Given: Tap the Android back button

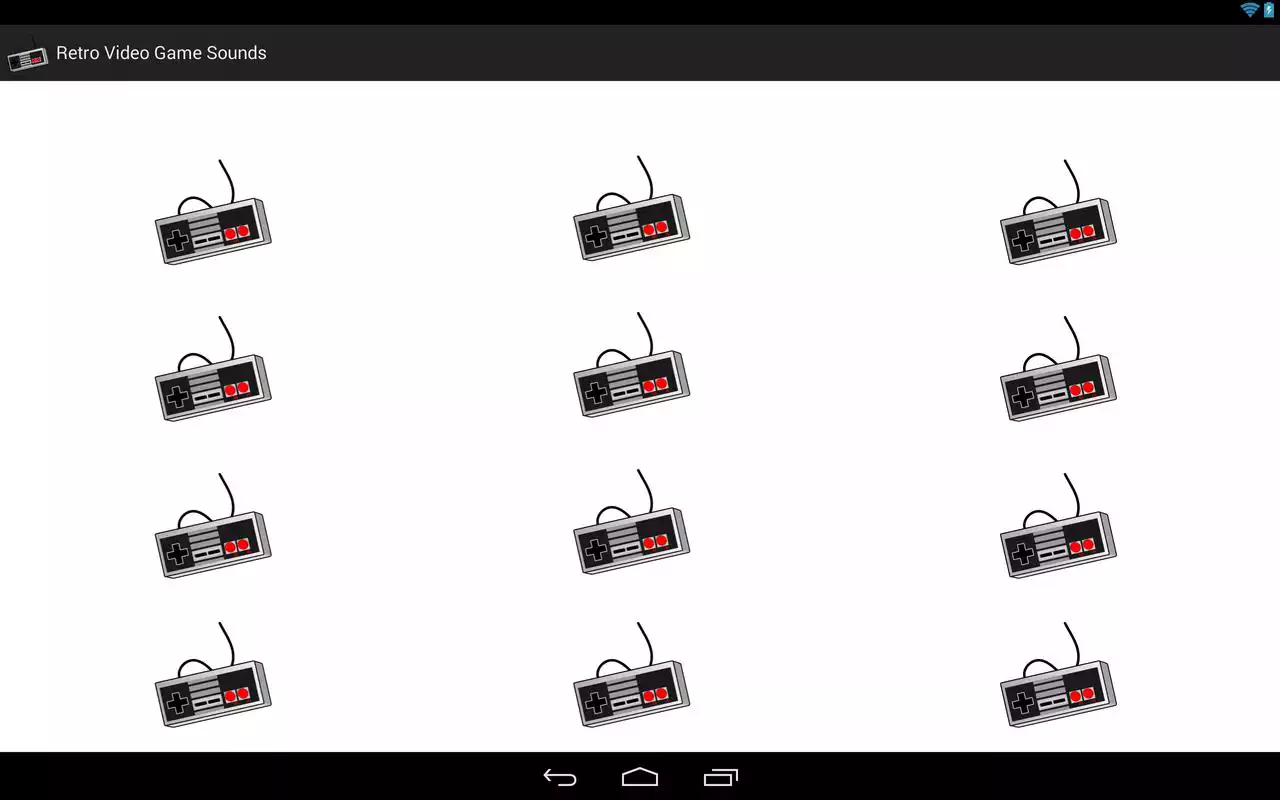Looking at the screenshot, I should (560, 777).
